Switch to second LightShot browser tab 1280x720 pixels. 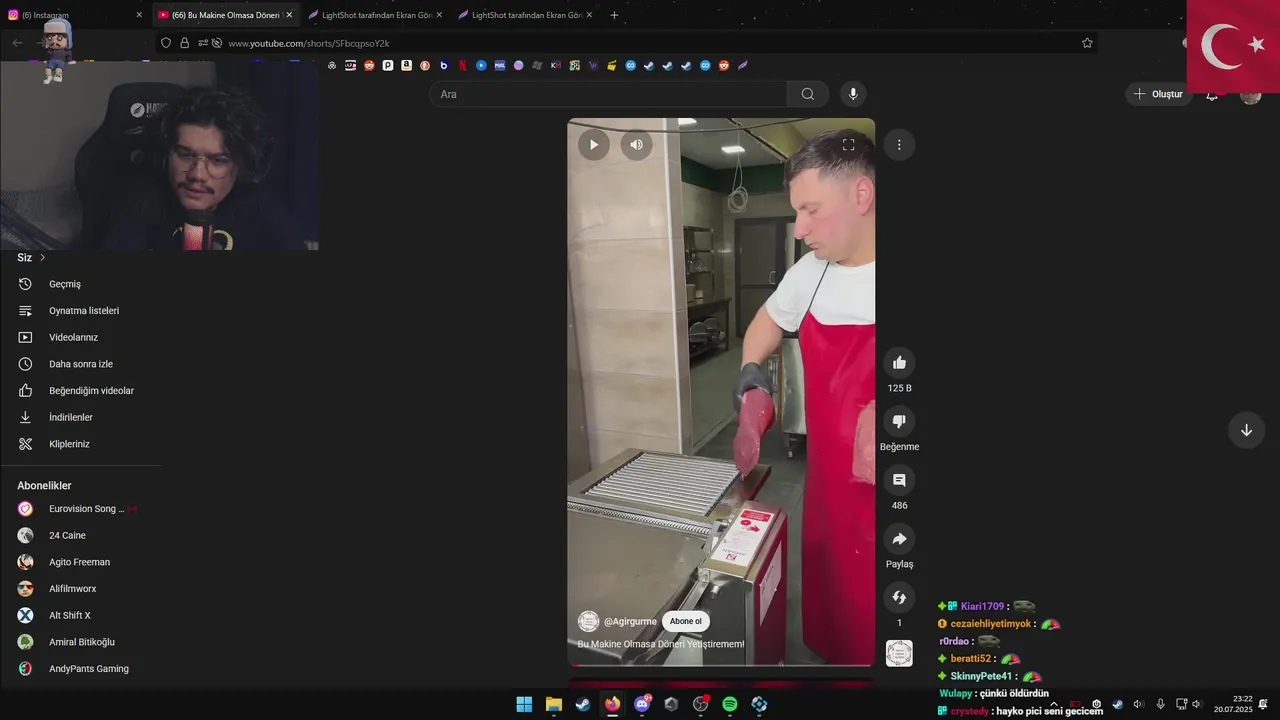[x=525, y=15]
